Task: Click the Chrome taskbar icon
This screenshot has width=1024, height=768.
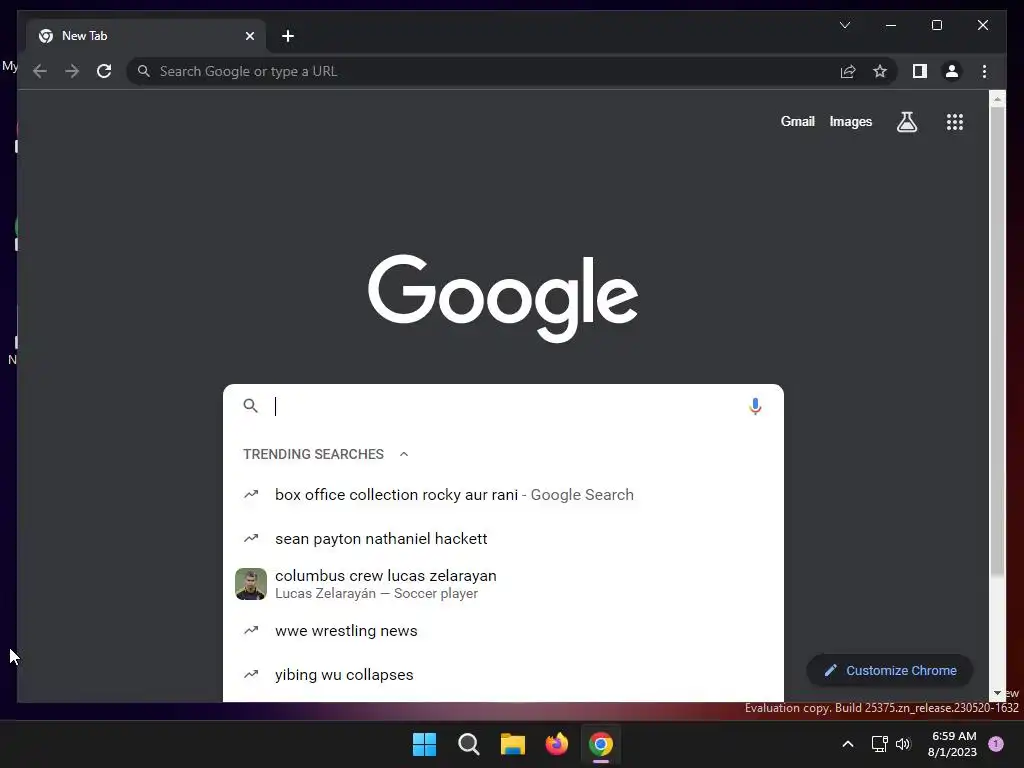Action: [601, 744]
